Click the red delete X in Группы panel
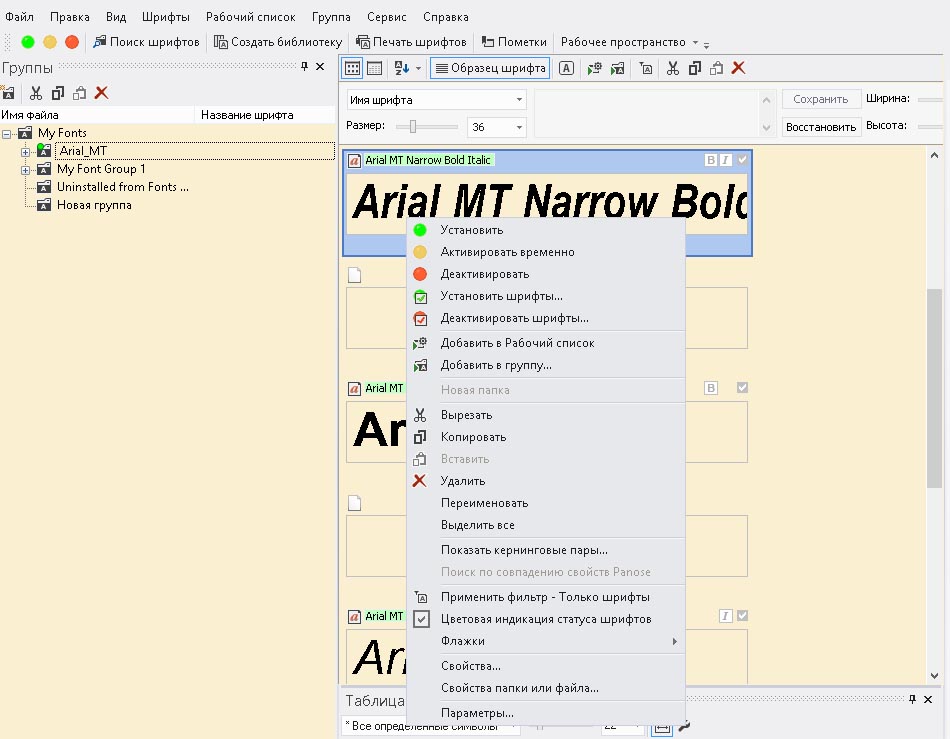950x739 pixels. [x=101, y=93]
